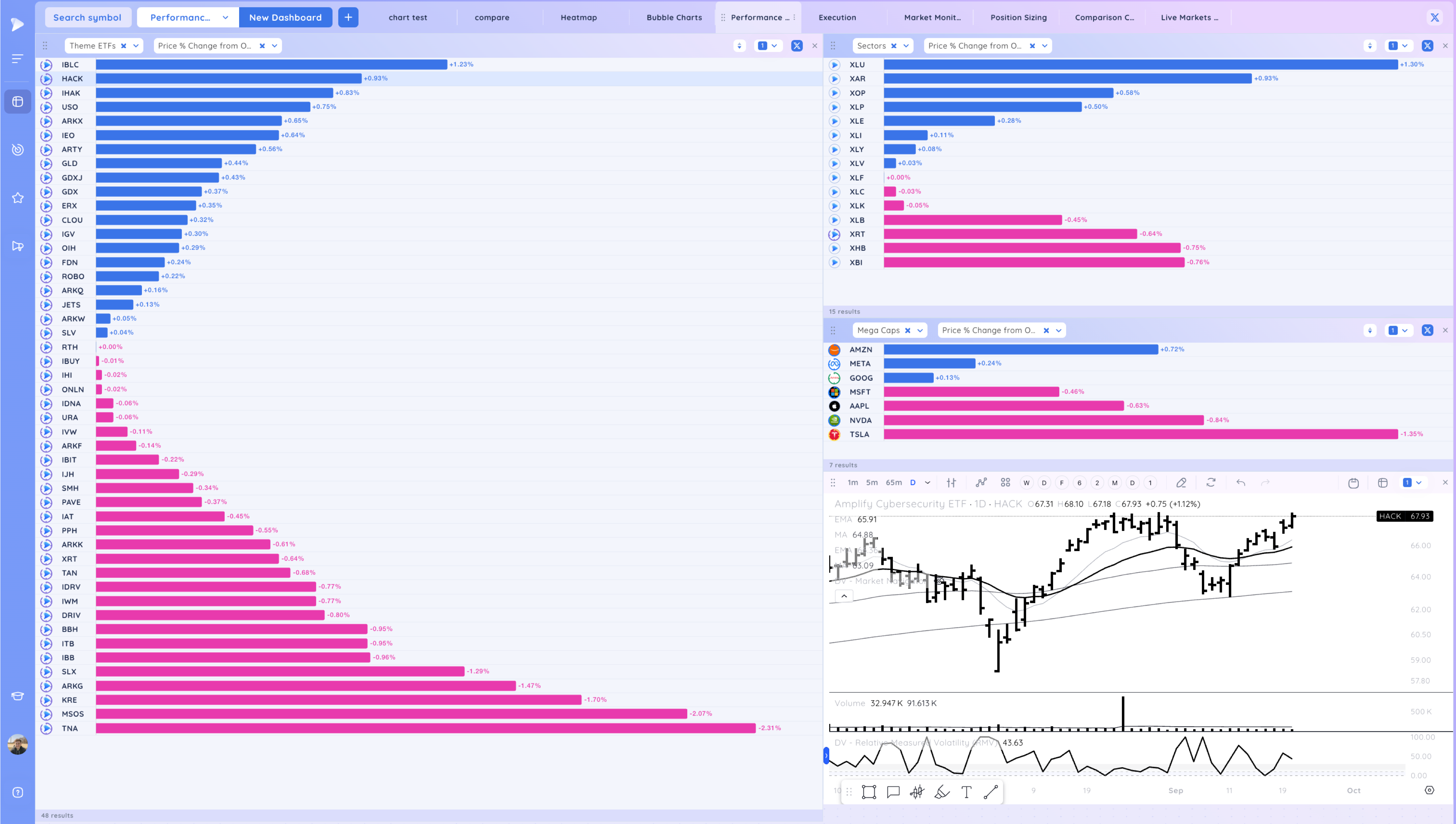Open the chart indicators icon

click(981, 483)
